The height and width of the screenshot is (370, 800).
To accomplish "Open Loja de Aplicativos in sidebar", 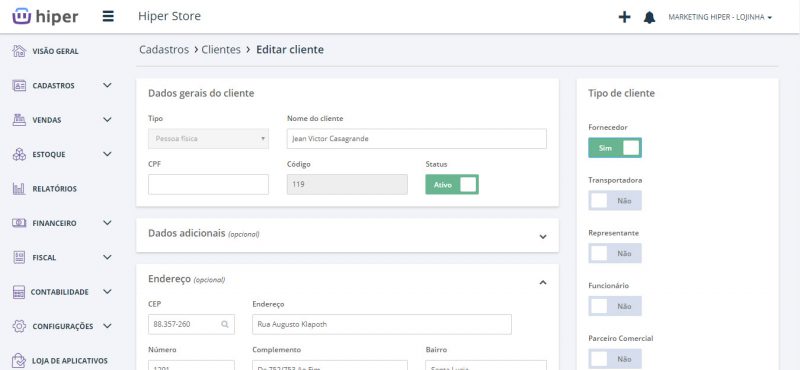I will pos(70,361).
